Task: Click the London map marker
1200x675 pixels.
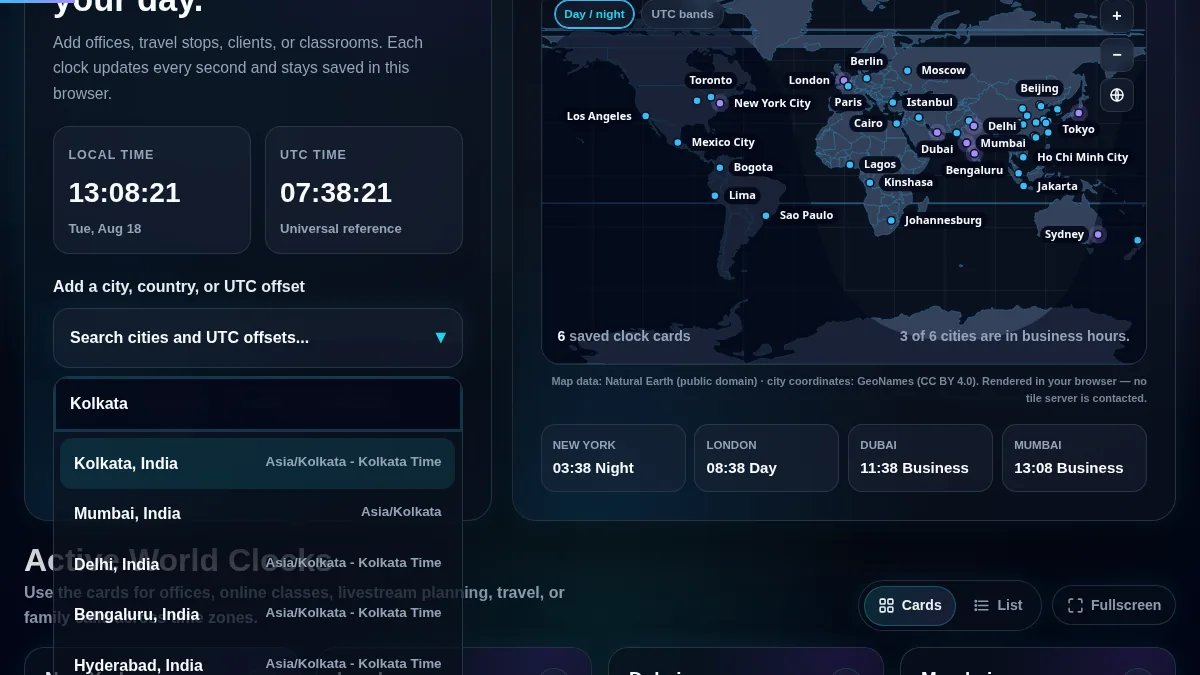Action: pyautogui.click(x=843, y=80)
